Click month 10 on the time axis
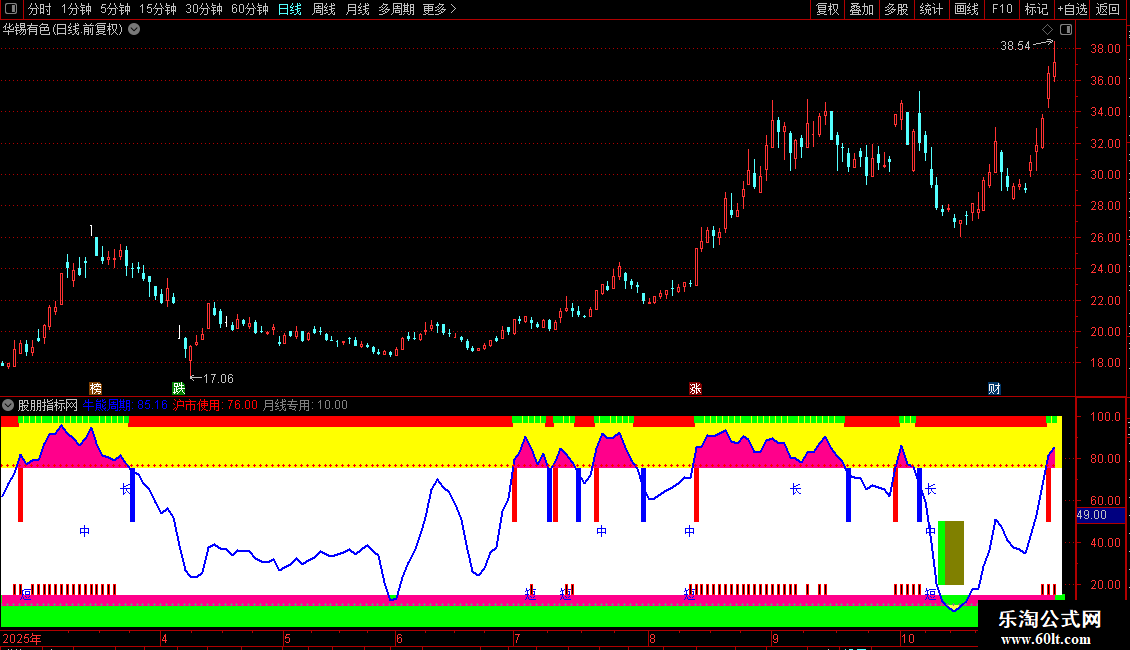 point(908,638)
